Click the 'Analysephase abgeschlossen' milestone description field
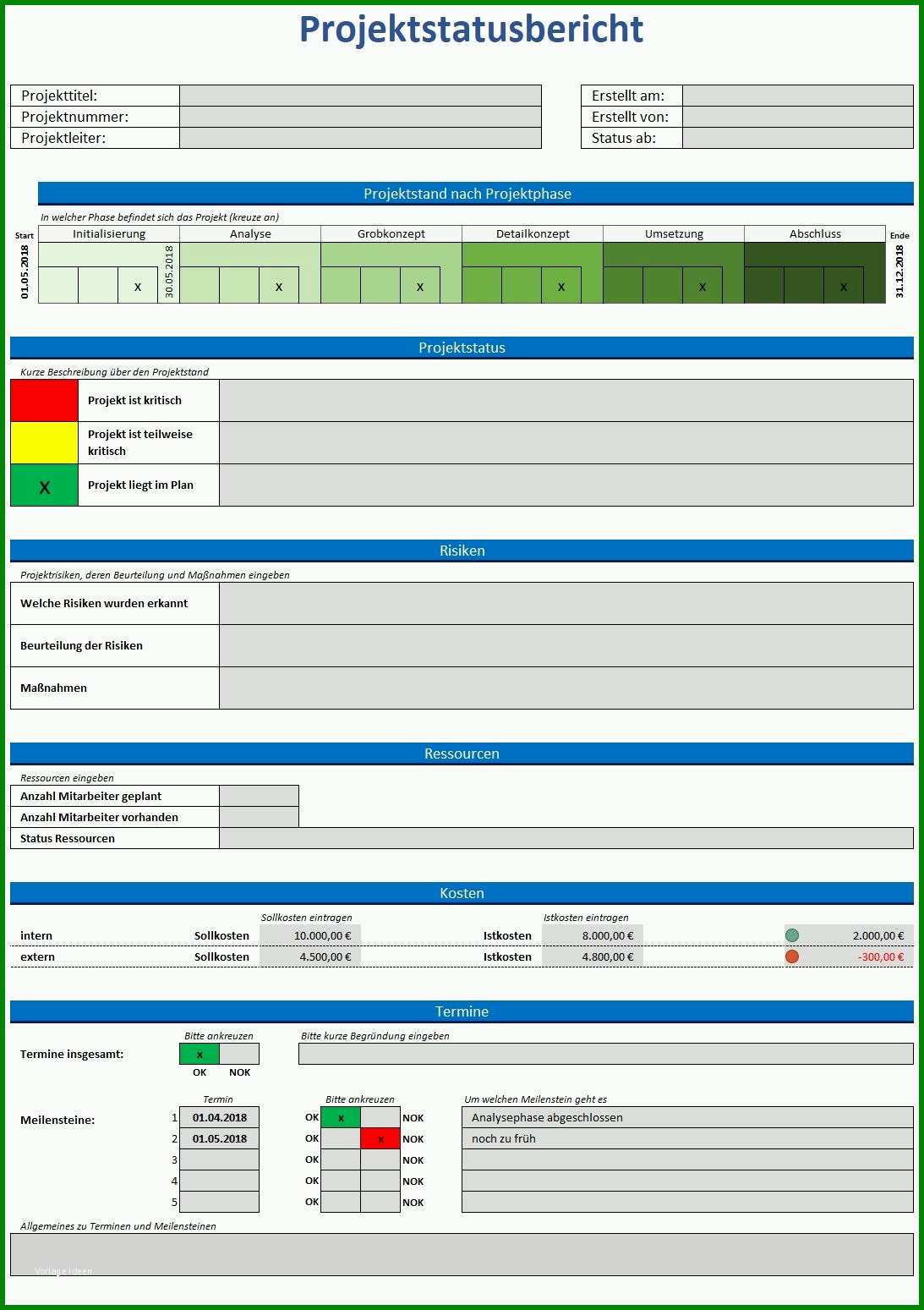This screenshot has height=1310, width=924. pos(687,1117)
